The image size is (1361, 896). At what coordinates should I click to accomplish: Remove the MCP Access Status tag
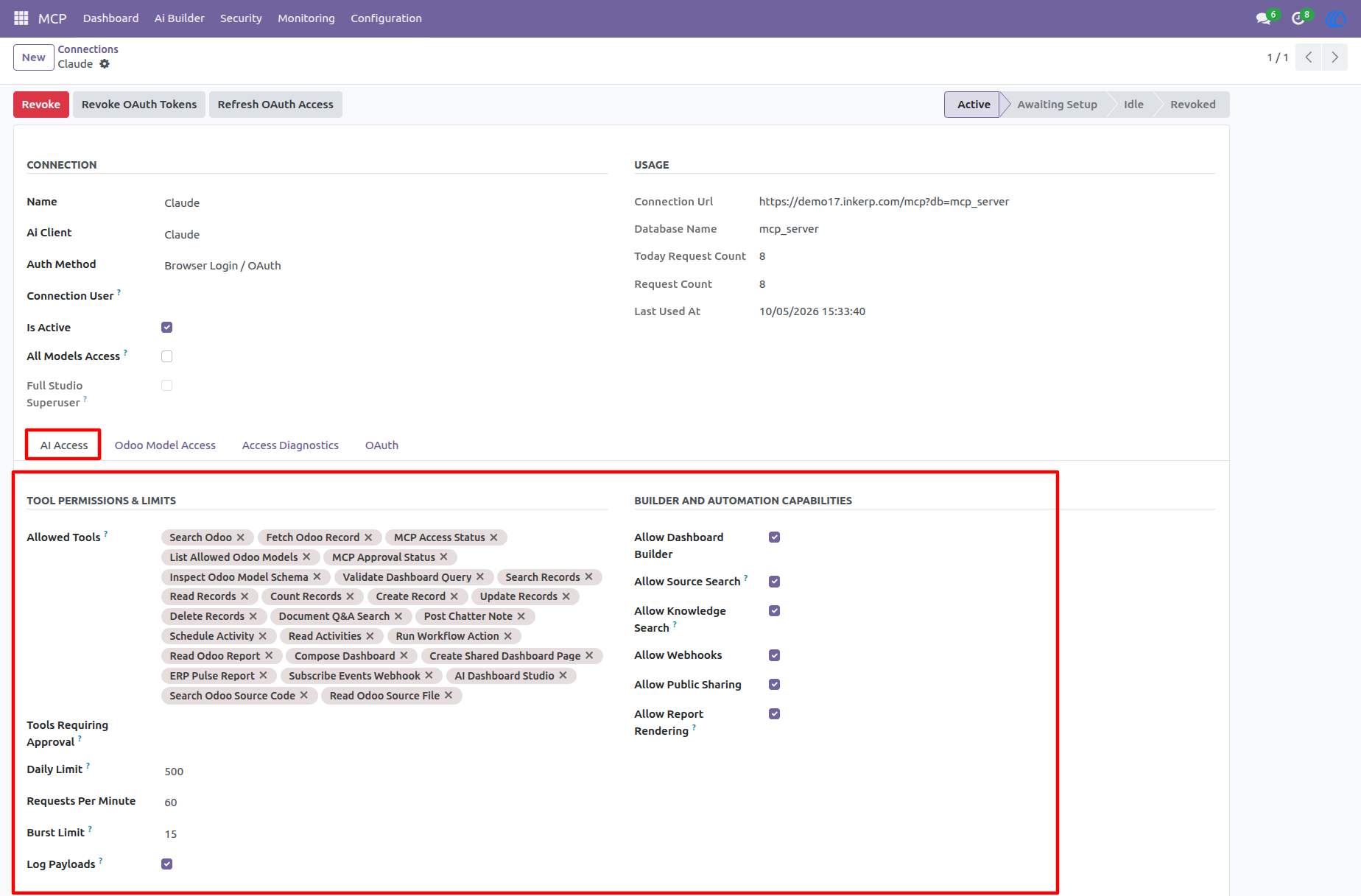493,537
